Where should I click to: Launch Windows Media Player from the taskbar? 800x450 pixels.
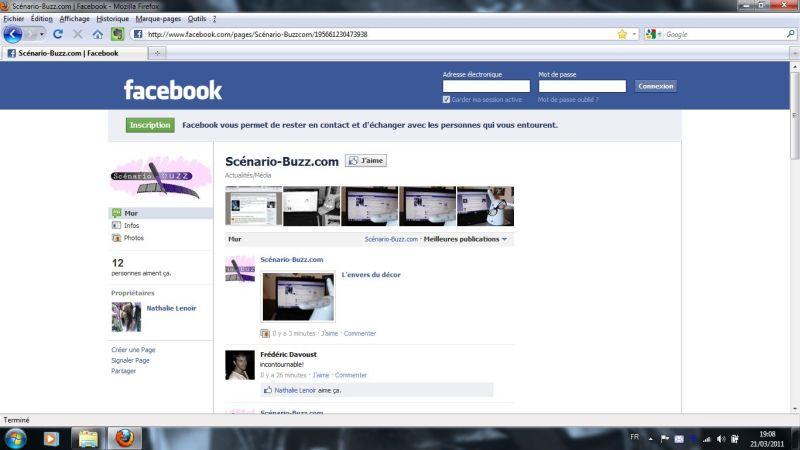pos(51,439)
